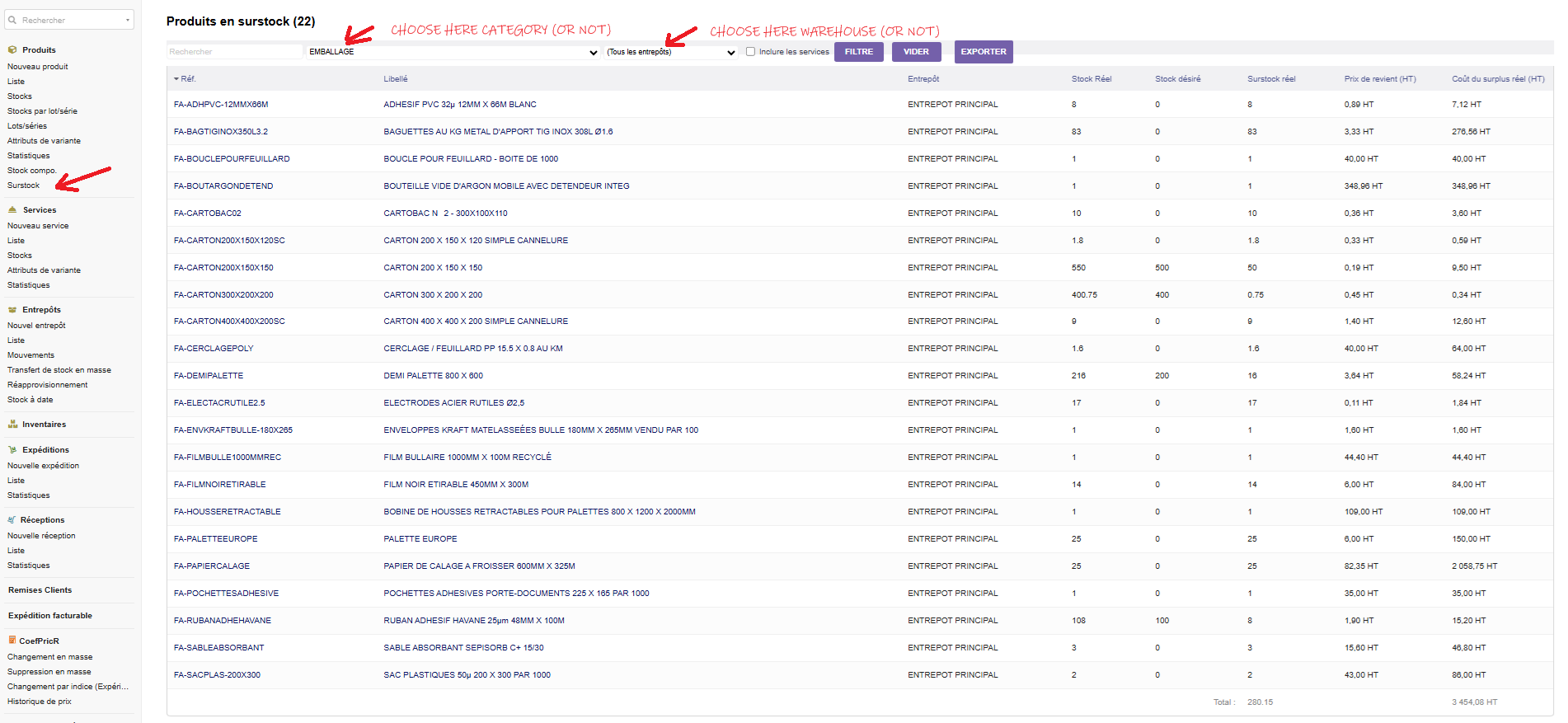Click the 2 058,75 HT cost cell
This screenshot has width=1568, height=723.
click(x=1475, y=566)
